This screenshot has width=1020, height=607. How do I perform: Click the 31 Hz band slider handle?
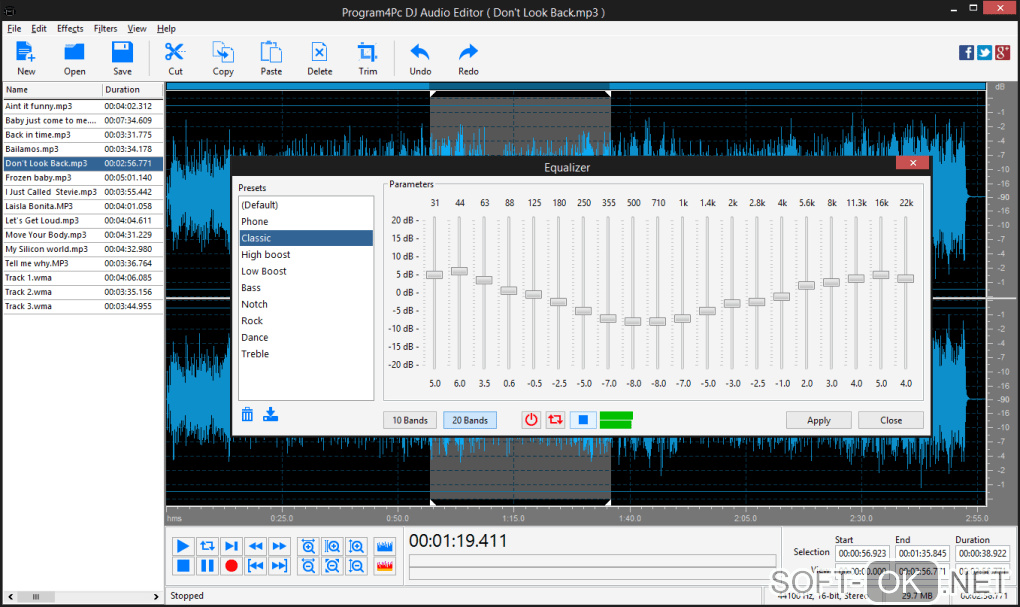(434, 274)
